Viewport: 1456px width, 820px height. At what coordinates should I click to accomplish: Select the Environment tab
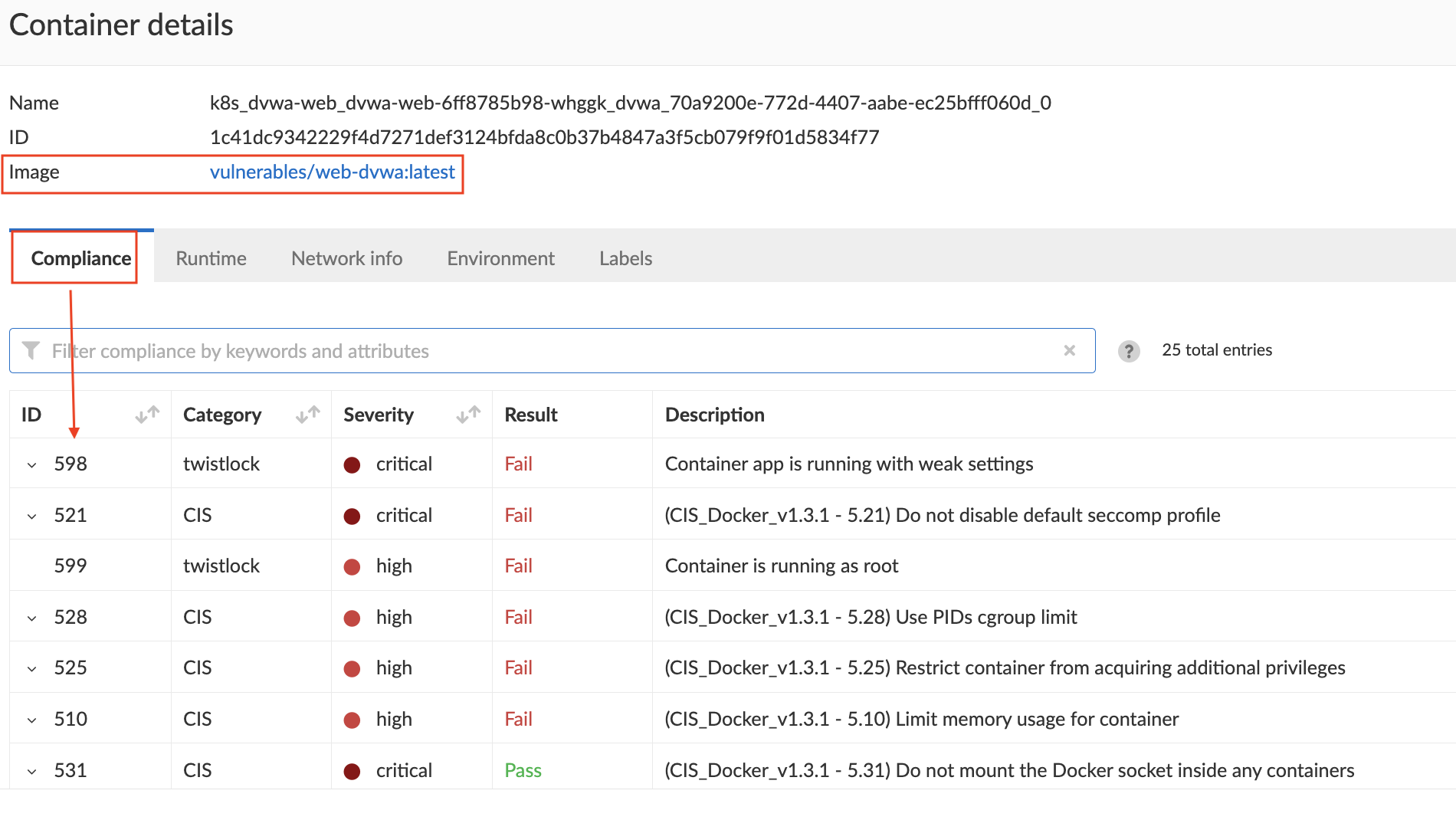coord(500,258)
